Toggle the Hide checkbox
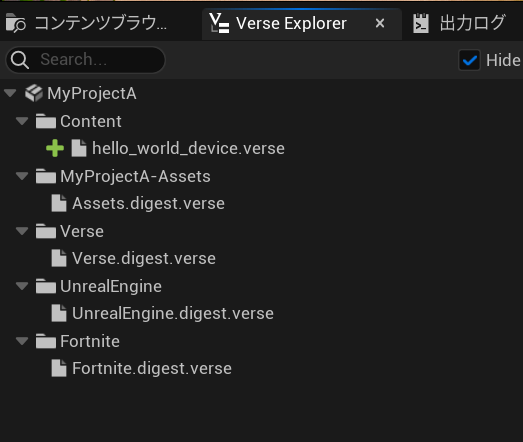523x442 pixels. (469, 60)
